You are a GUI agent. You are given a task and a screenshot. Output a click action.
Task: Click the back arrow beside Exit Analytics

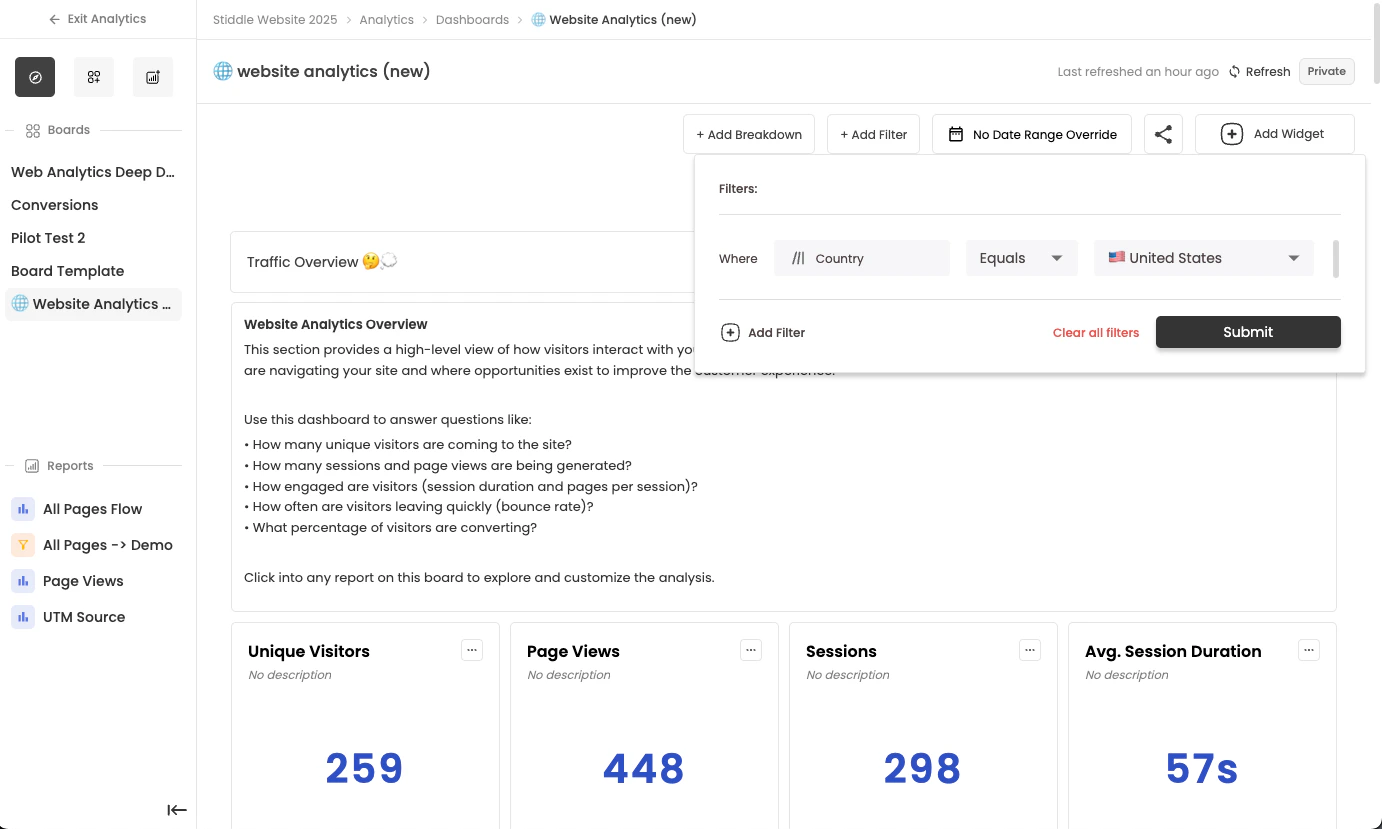coord(55,19)
